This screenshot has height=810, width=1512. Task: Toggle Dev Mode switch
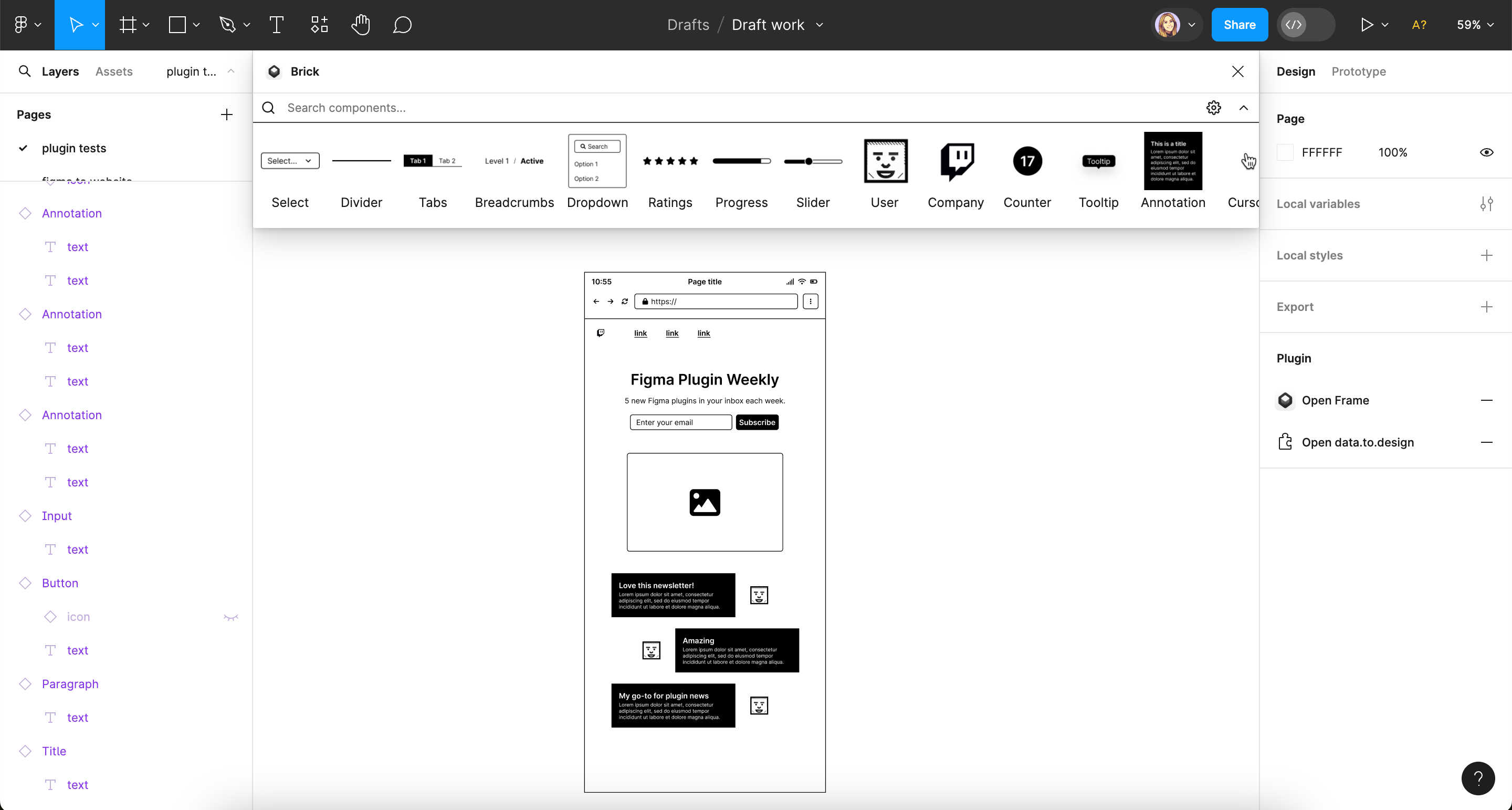(1305, 25)
